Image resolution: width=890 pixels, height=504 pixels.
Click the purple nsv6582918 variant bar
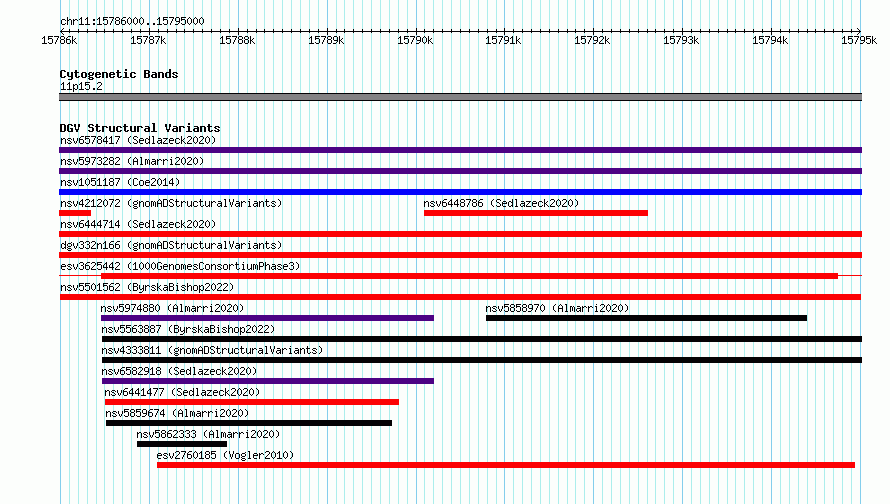268,381
